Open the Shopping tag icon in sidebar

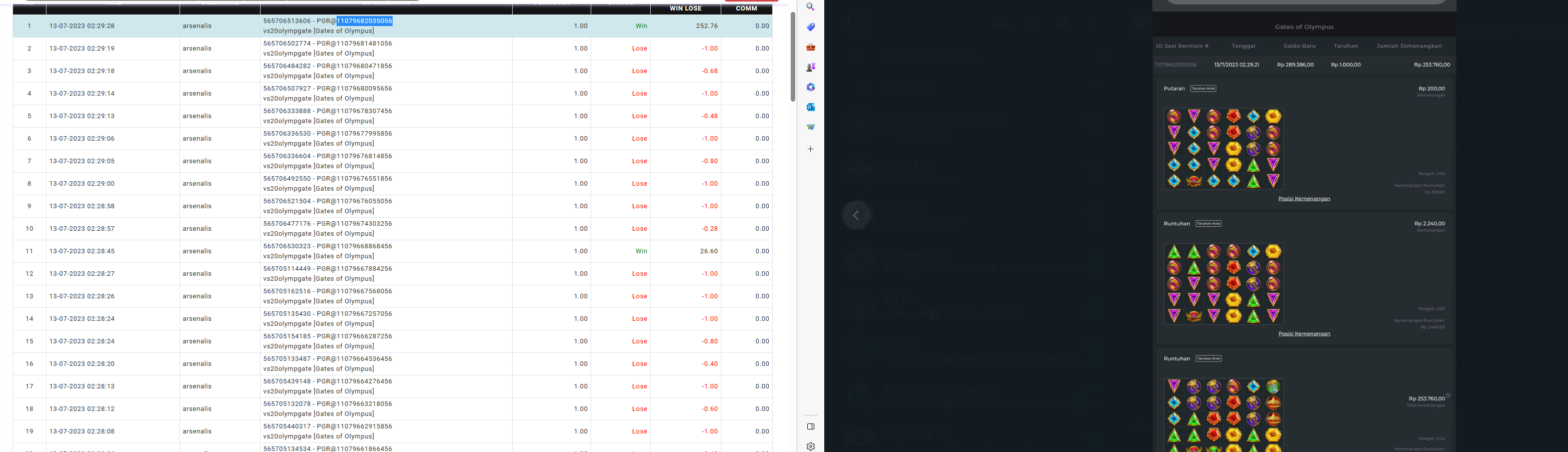pyautogui.click(x=810, y=27)
